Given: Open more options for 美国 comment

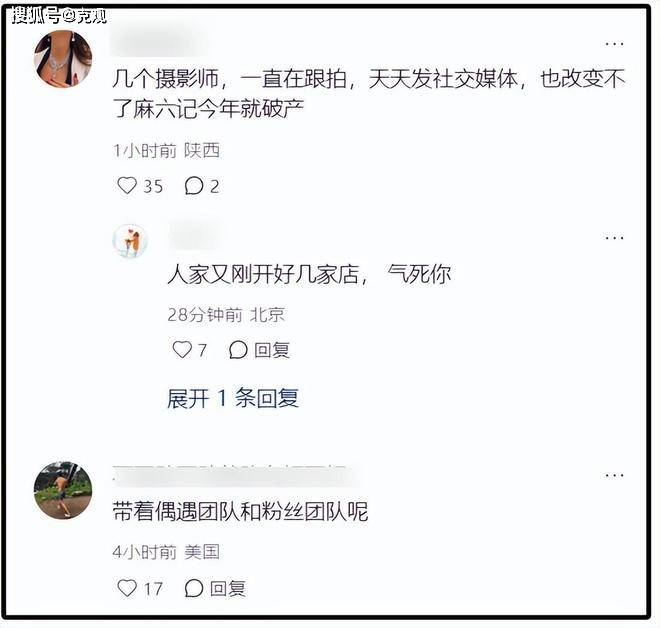Looking at the screenshot, I should coord(614,476).
